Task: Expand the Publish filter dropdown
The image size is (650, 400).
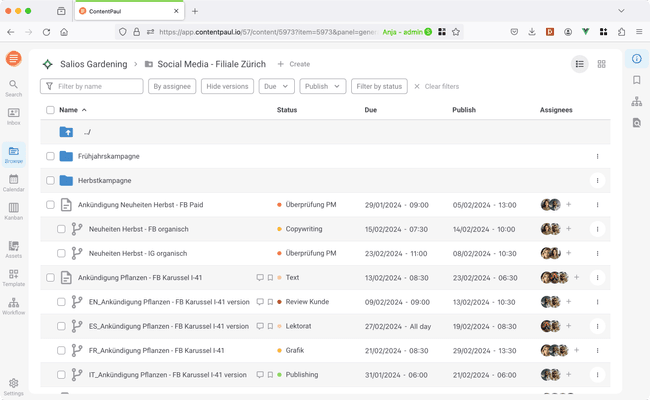Action: (x=323, y=86)
